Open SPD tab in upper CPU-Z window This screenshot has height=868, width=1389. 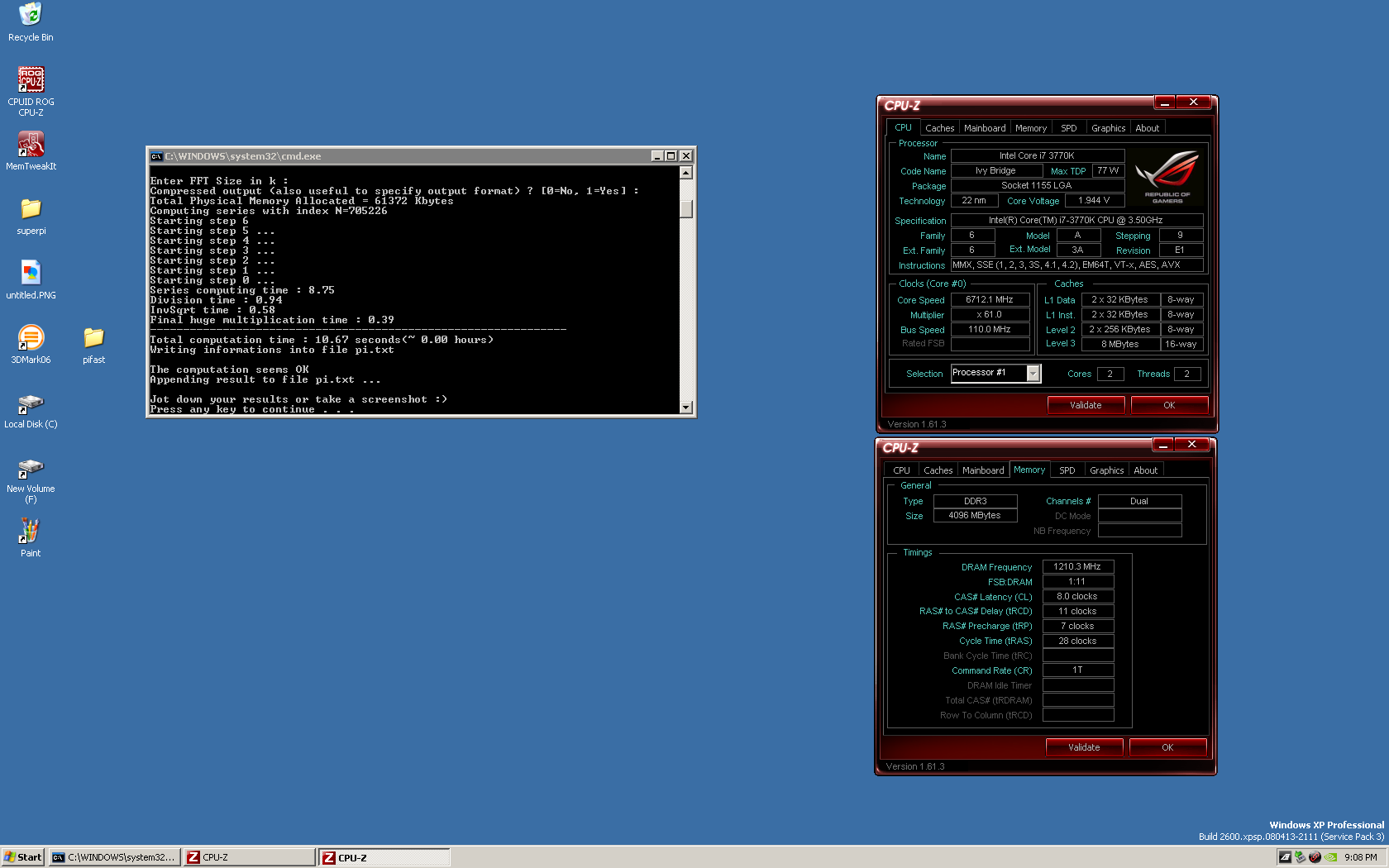(1069, 128)
